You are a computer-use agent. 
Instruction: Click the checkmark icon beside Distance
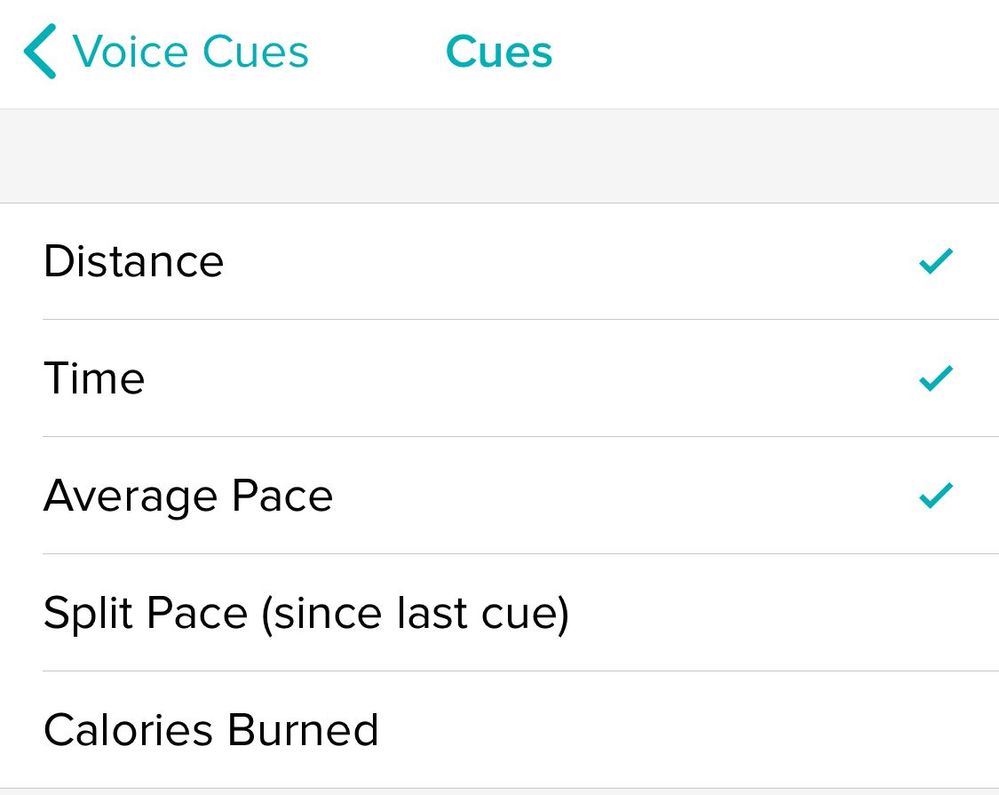[936, 262]
